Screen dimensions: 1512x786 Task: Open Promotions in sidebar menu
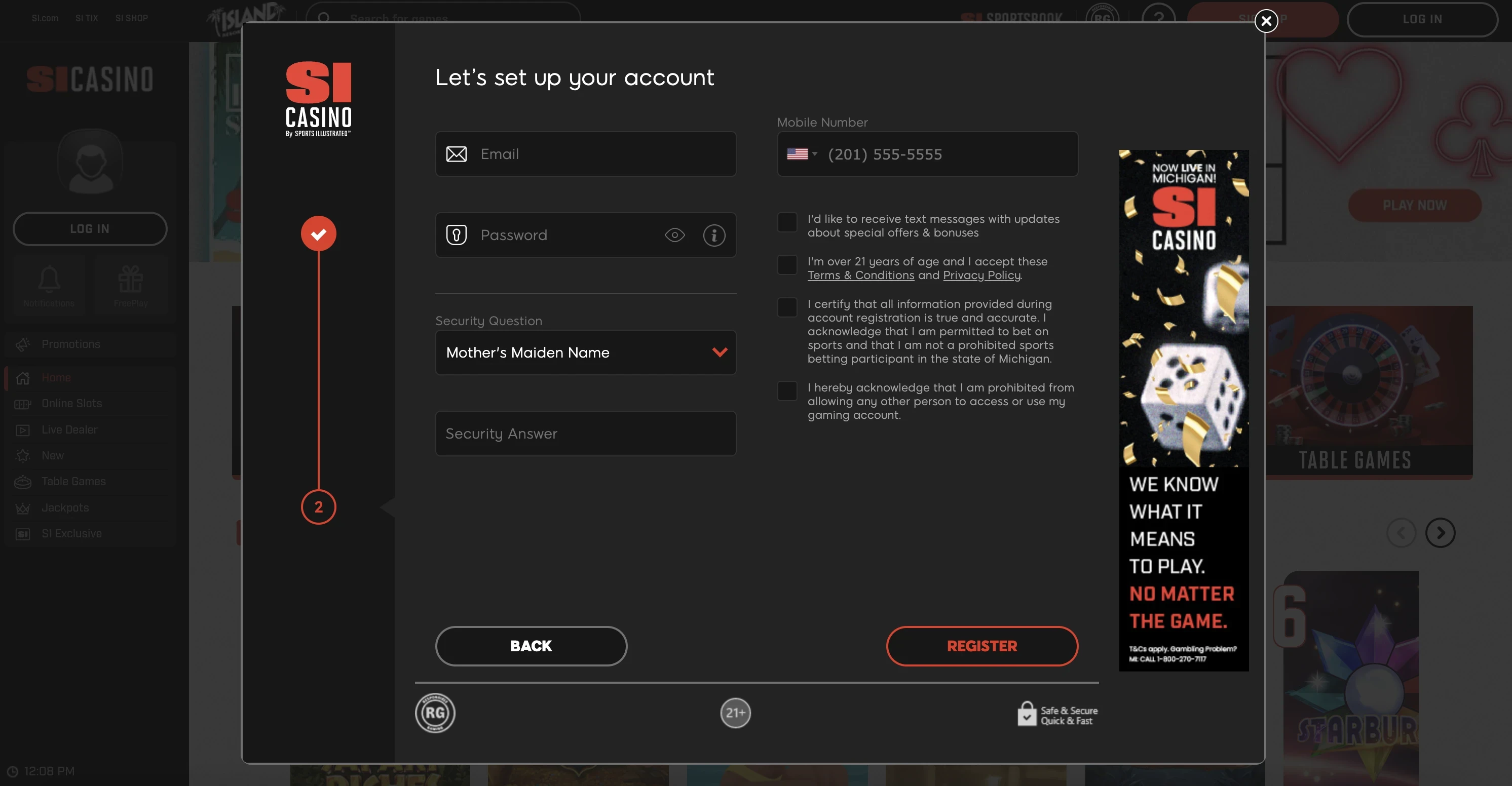(x=90, y=344)
